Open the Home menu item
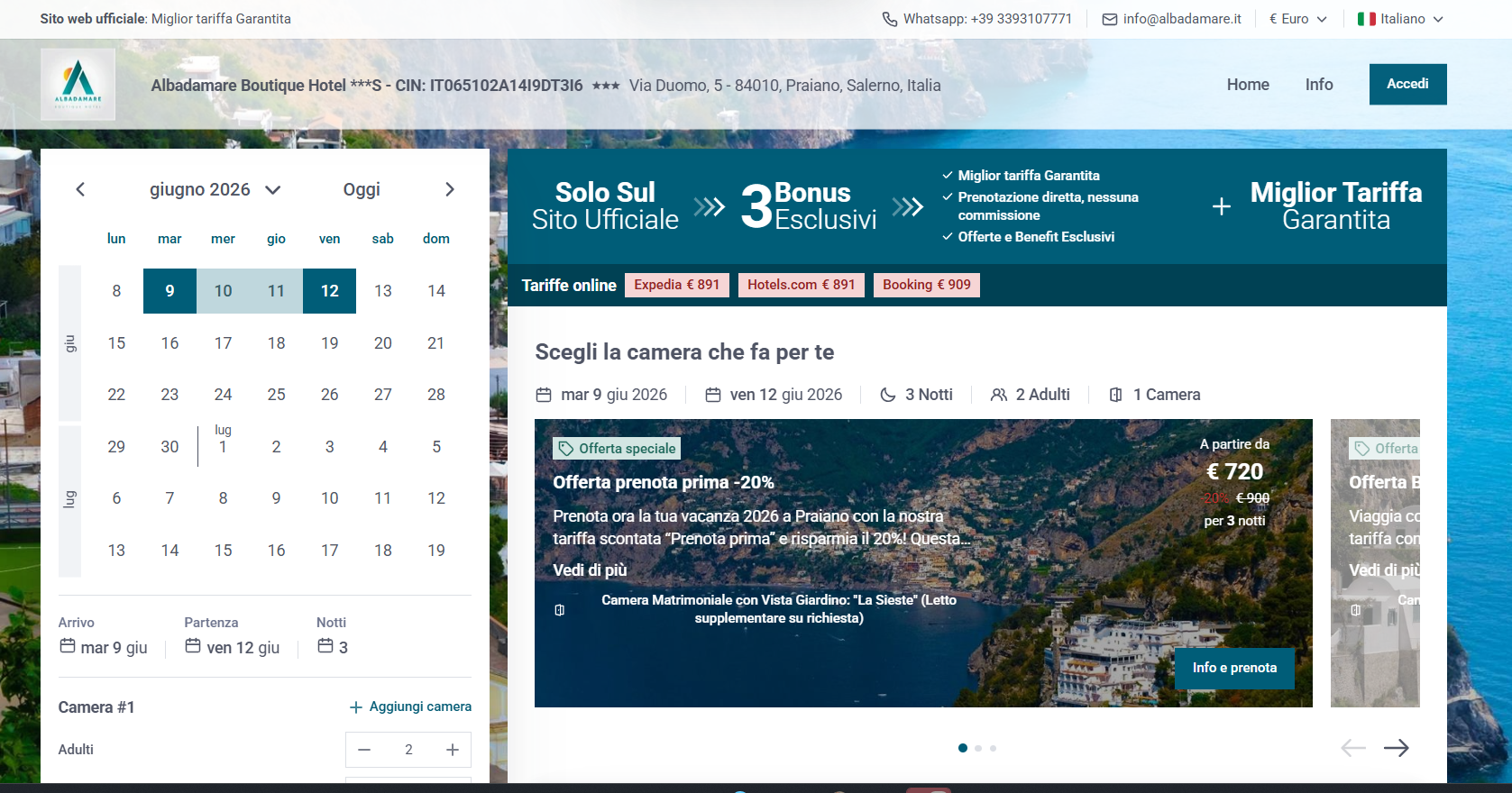Screen dimensions: 1512x793 1248,85
